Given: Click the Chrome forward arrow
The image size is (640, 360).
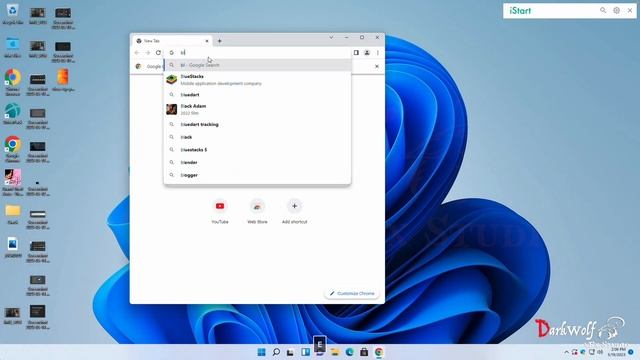Looking at the screenshot, I should (148, 53).
